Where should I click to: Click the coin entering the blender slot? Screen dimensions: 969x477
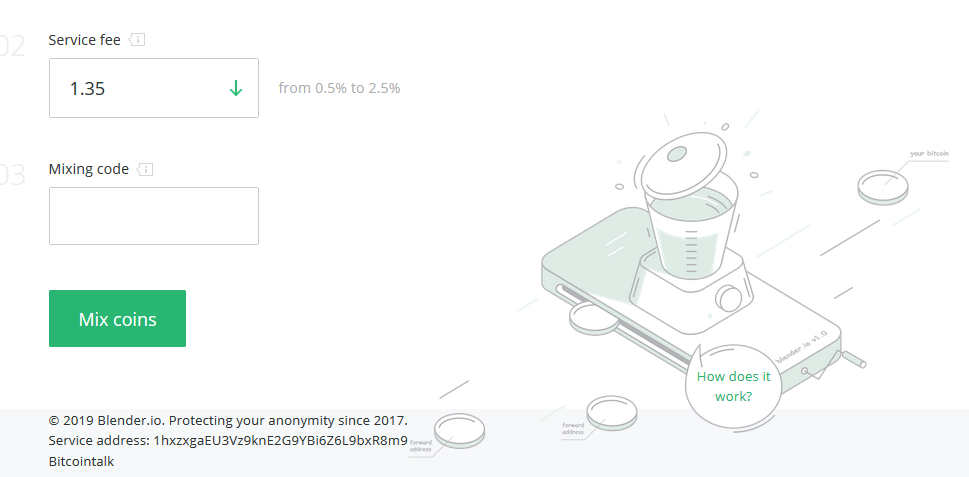(592, 318)
